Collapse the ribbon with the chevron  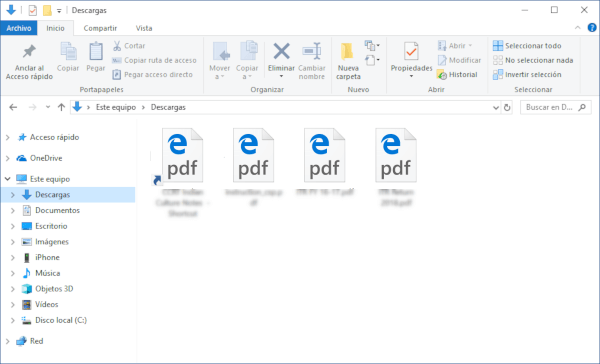[x=577, y=28]
